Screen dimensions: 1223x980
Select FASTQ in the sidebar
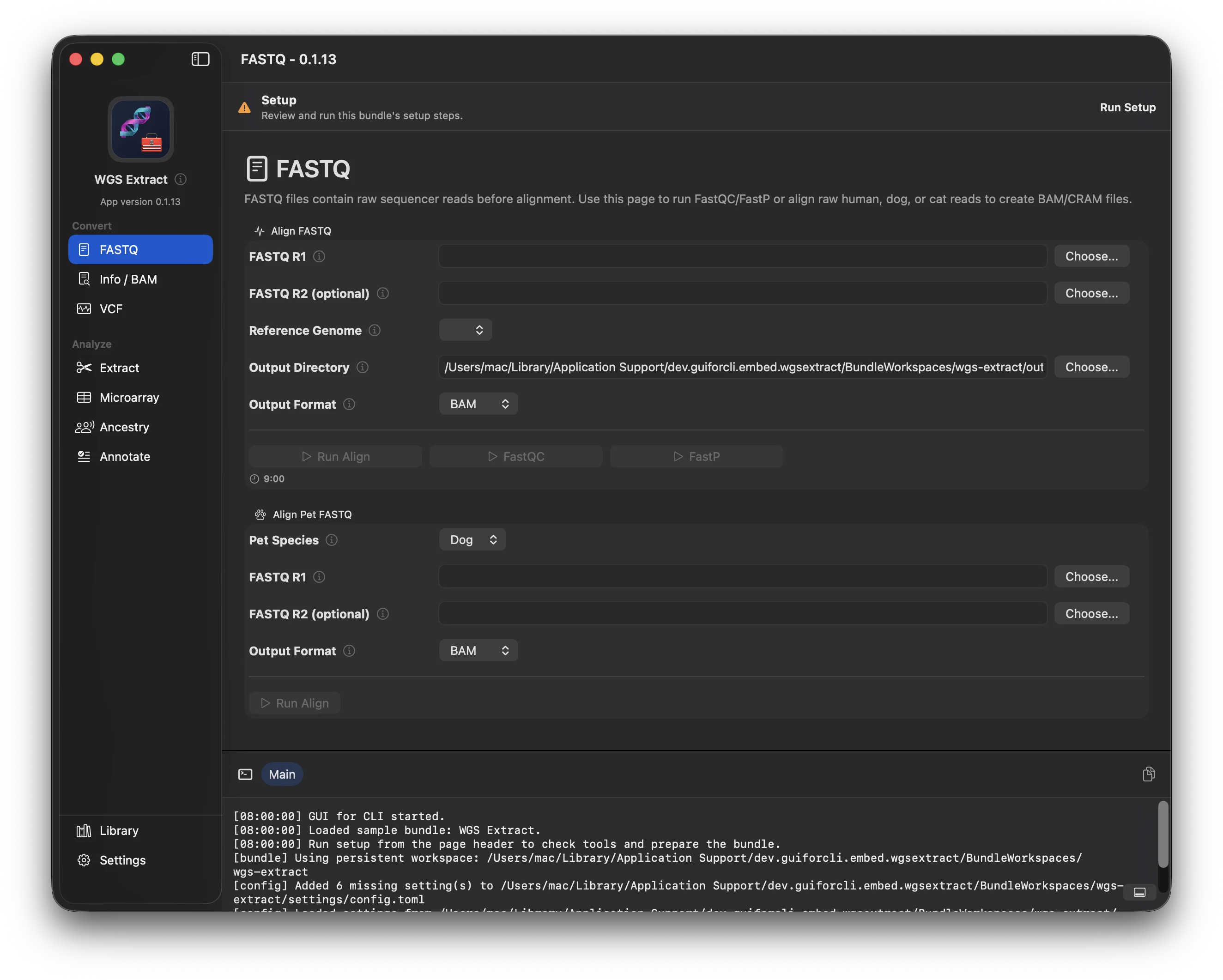click(x=141, y=249)
